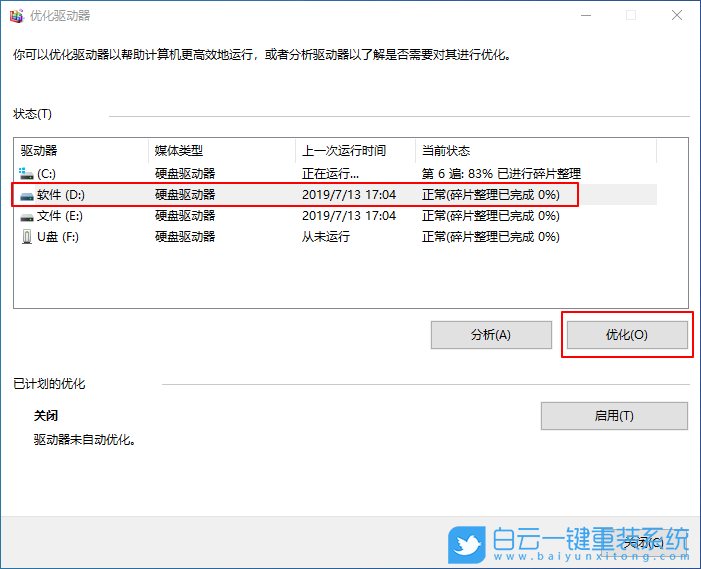Minimize the 优化驱动器 window
701x569 pixels.
coord(586,16)
